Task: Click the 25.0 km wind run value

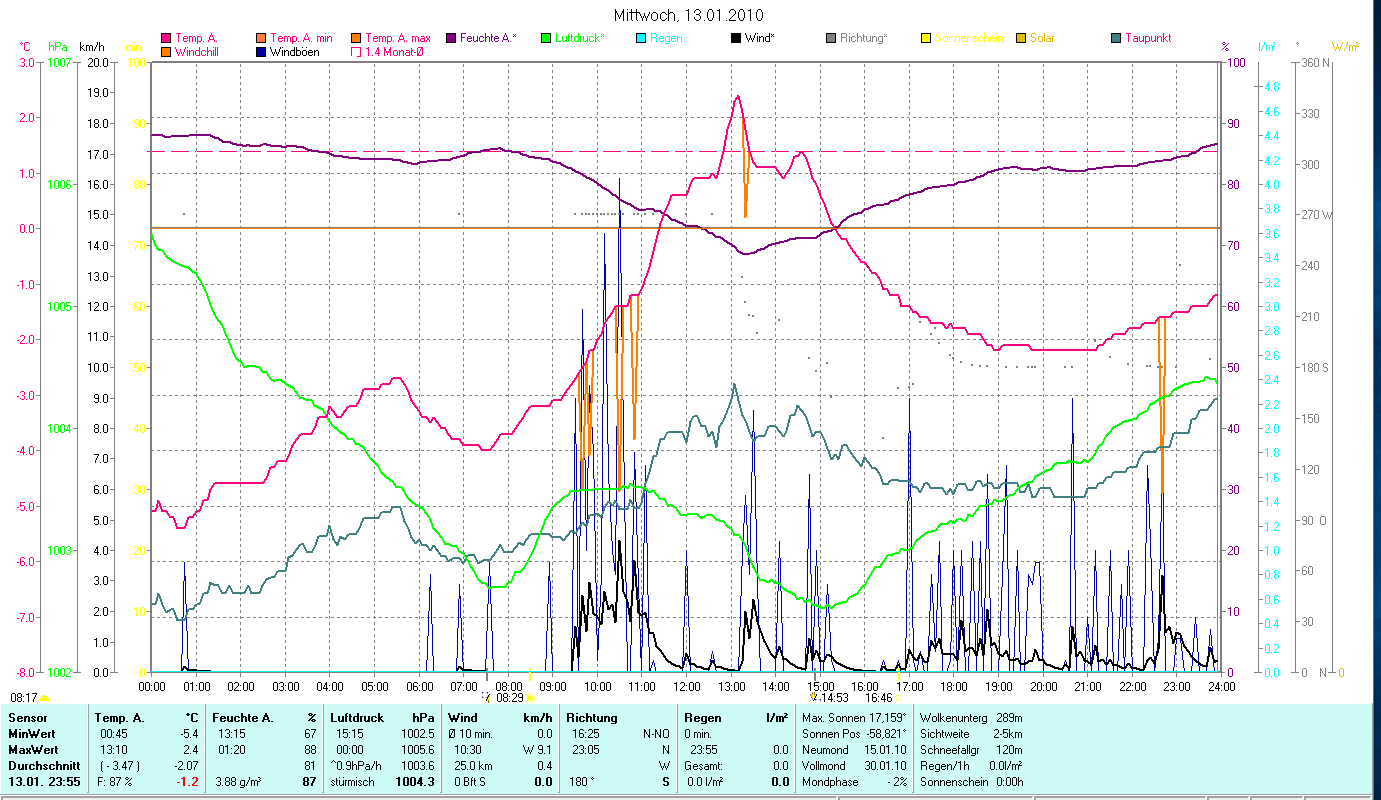Action: tap(475, 766)
